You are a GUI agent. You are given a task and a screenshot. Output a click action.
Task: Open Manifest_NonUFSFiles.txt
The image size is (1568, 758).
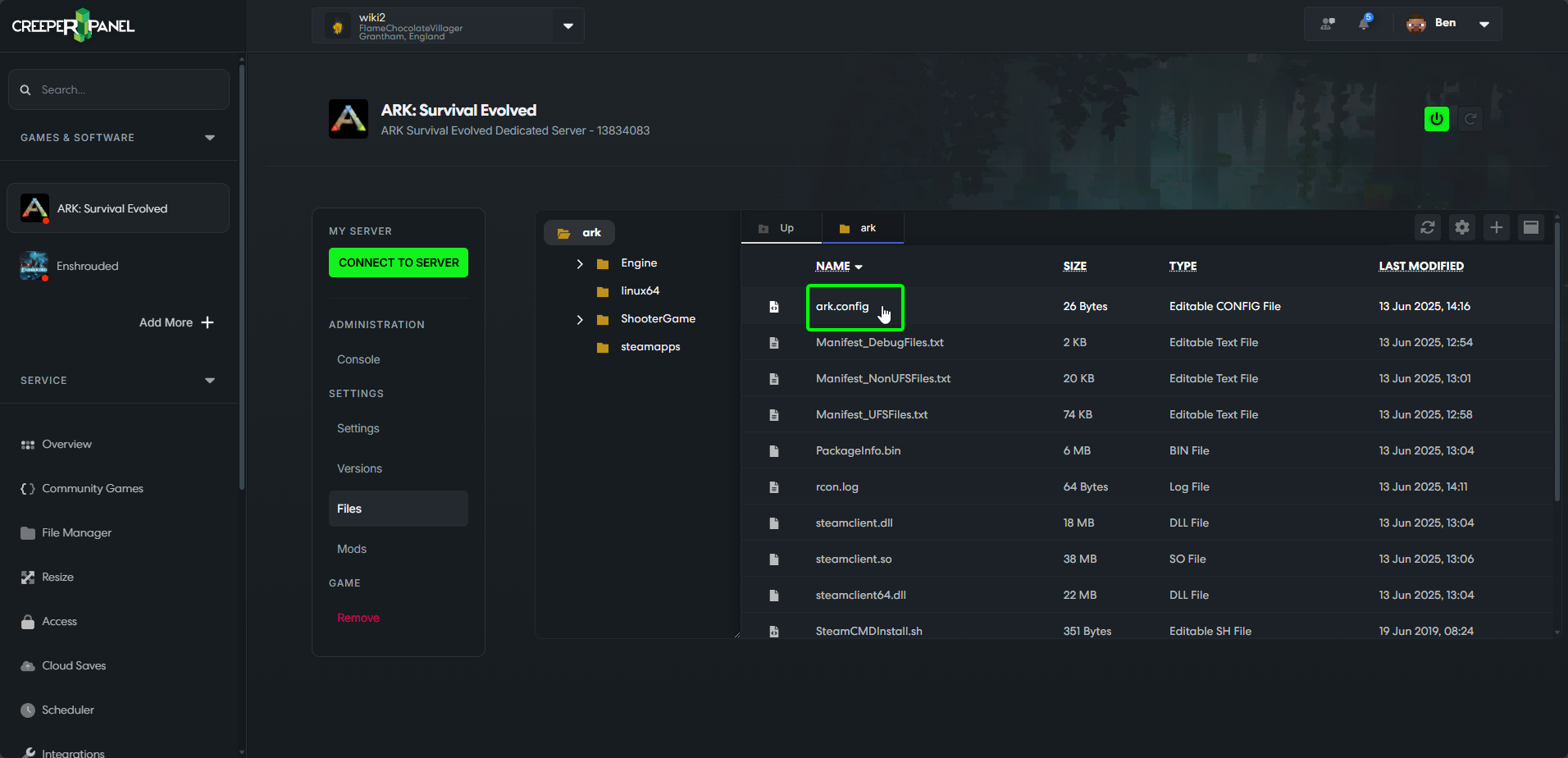coord(883,378)
